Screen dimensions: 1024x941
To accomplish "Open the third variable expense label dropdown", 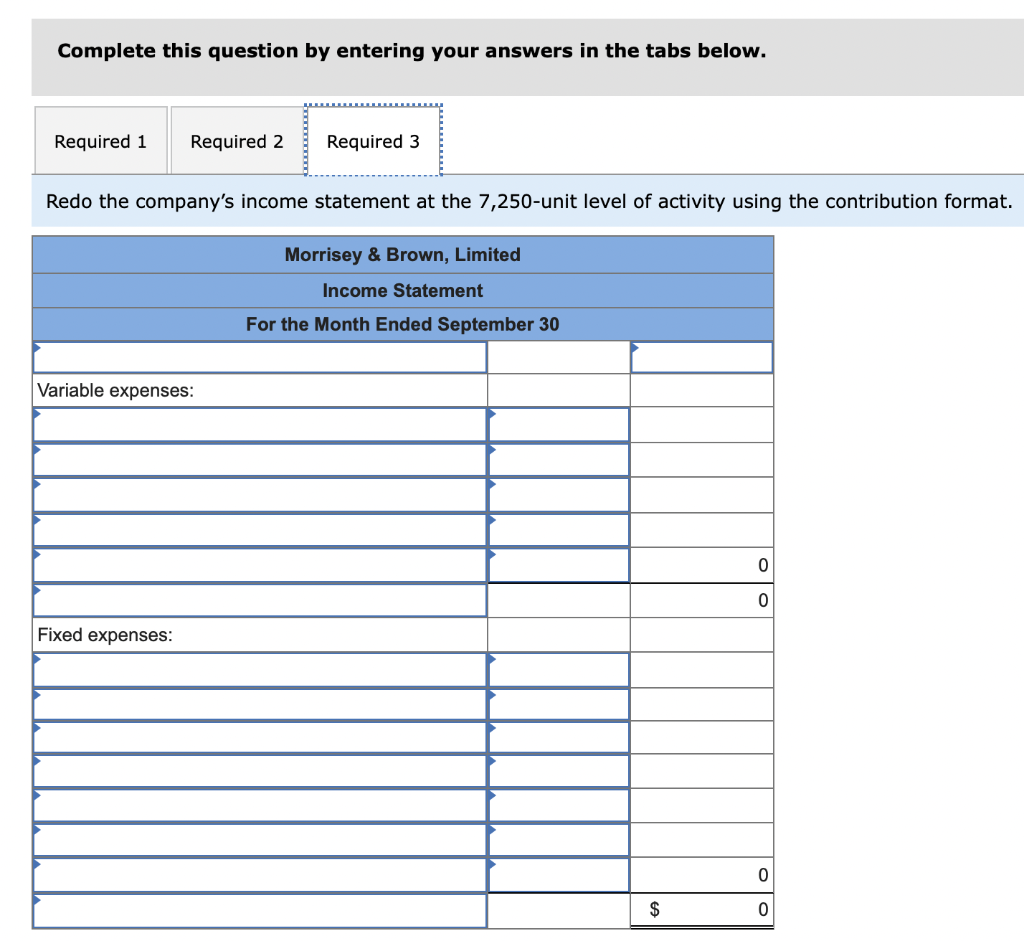I will pos(260,494).
